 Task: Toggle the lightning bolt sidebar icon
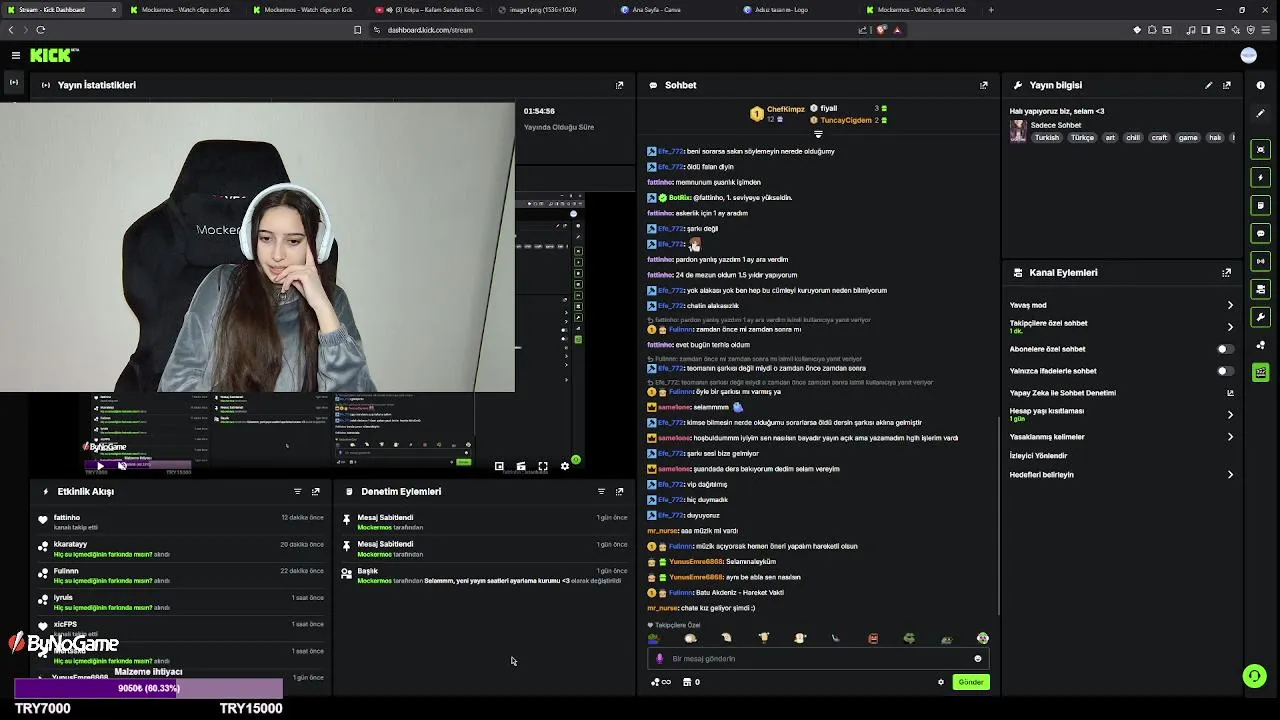coord(1261,177)
